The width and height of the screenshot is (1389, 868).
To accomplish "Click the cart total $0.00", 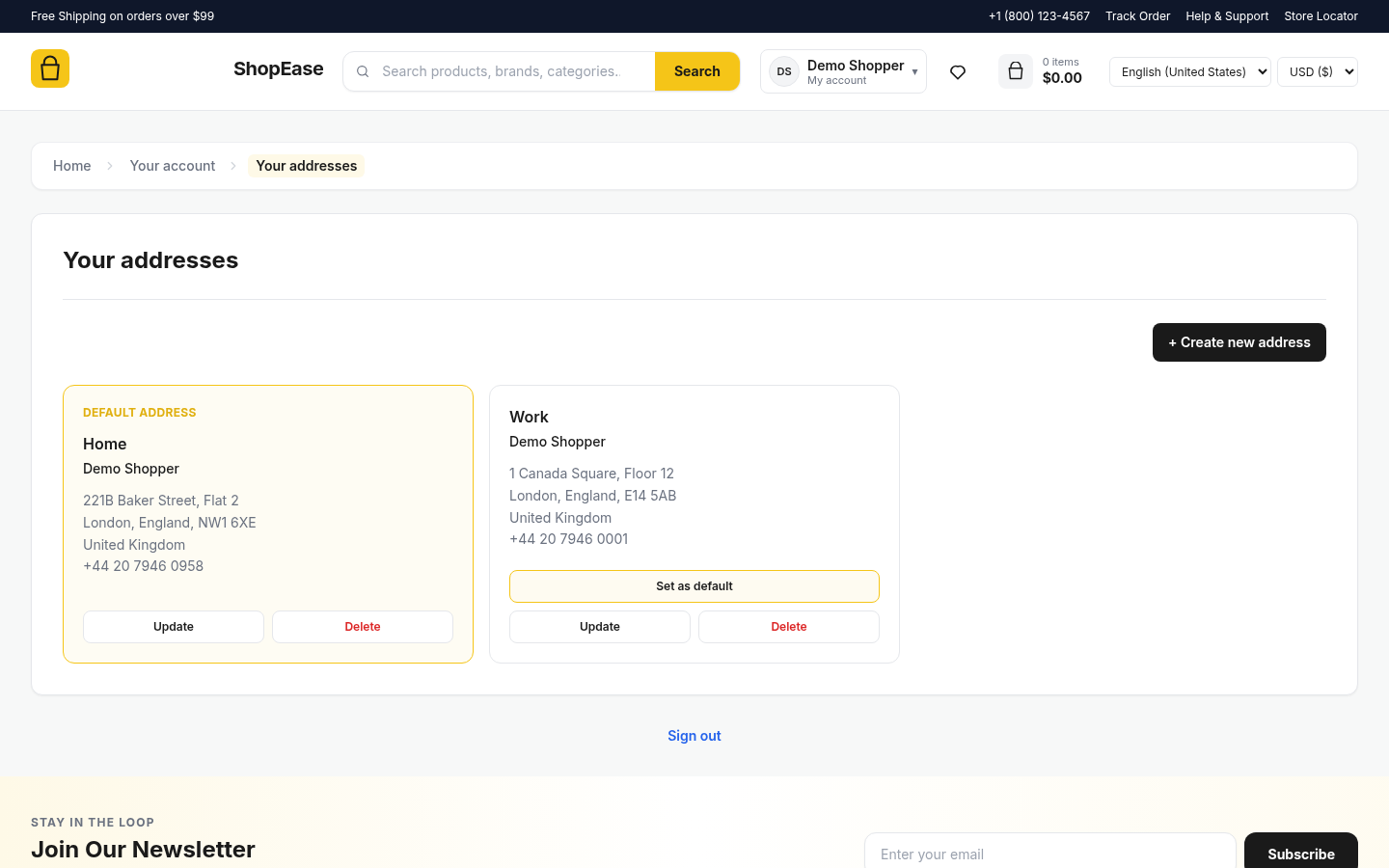I will coord(1062,78).
